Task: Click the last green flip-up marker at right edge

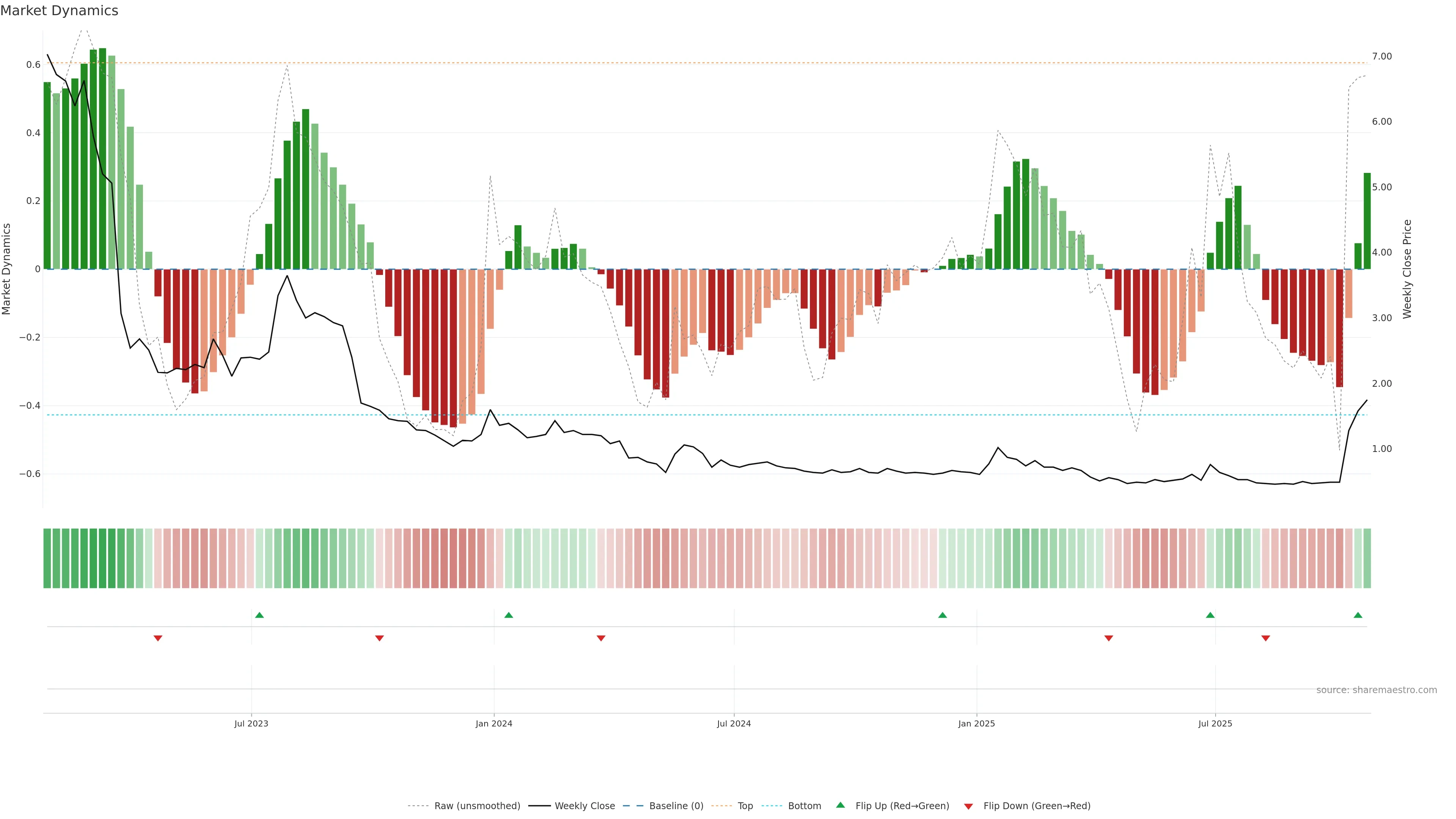Action: tap(1358, 615)
